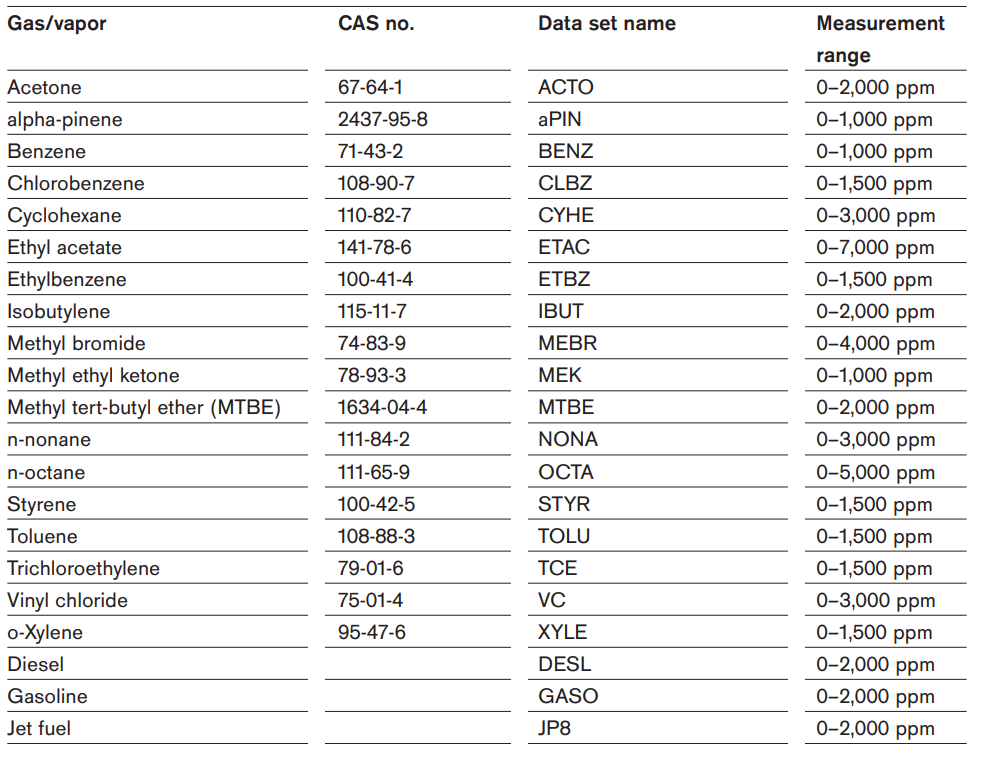Click the MEBR data set name
Screen dimensions: 982x760
[567, 344]
